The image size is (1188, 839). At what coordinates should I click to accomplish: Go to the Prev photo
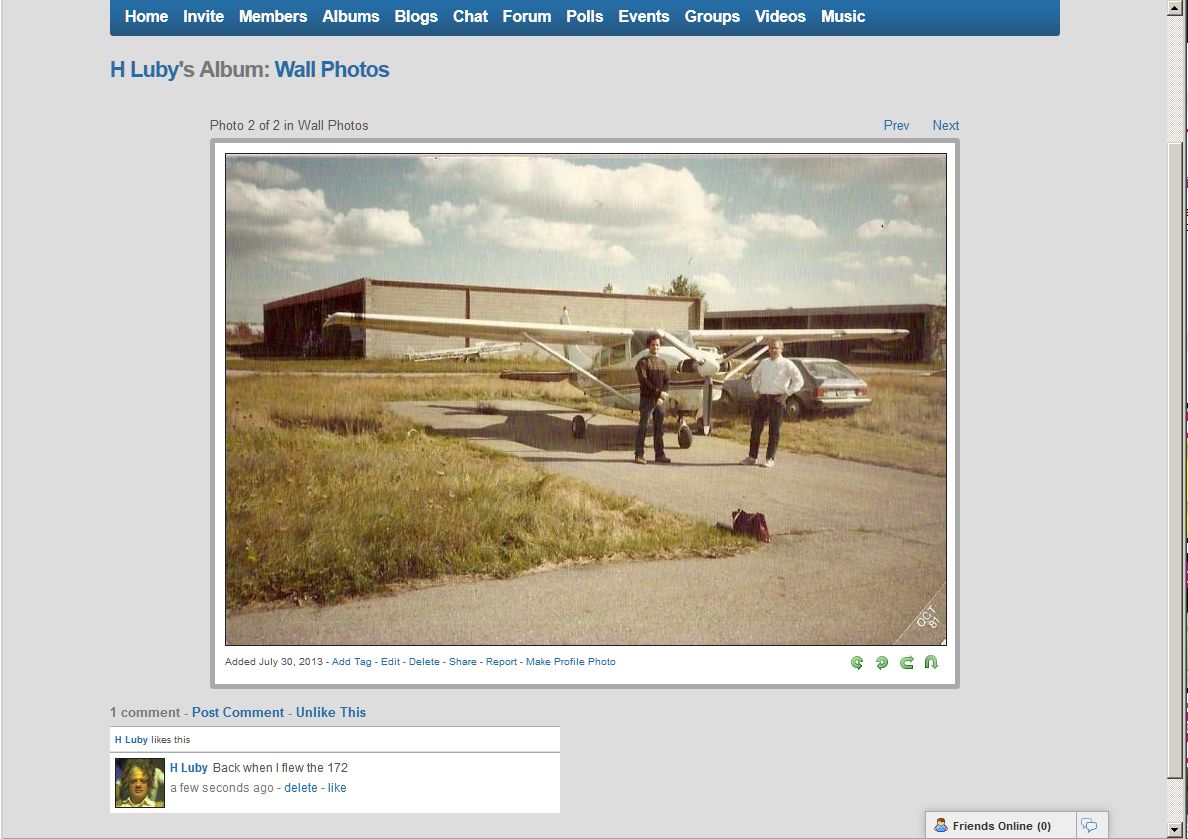click(896, 126)
